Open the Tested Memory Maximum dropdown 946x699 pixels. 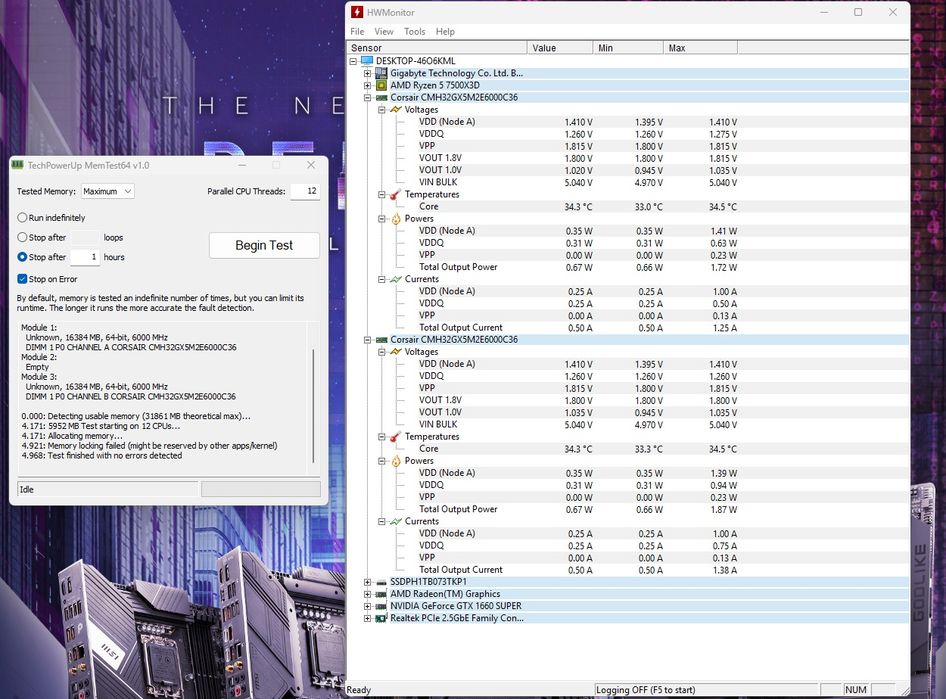pyautogui.click(x=107, y=191)
